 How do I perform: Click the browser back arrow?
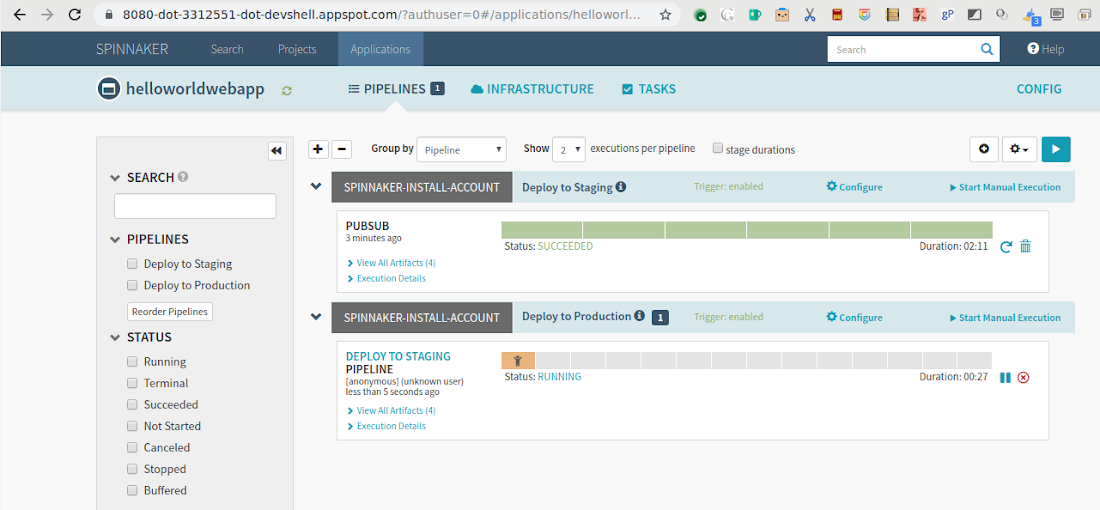pyautogui.click(x=19, y=15)
